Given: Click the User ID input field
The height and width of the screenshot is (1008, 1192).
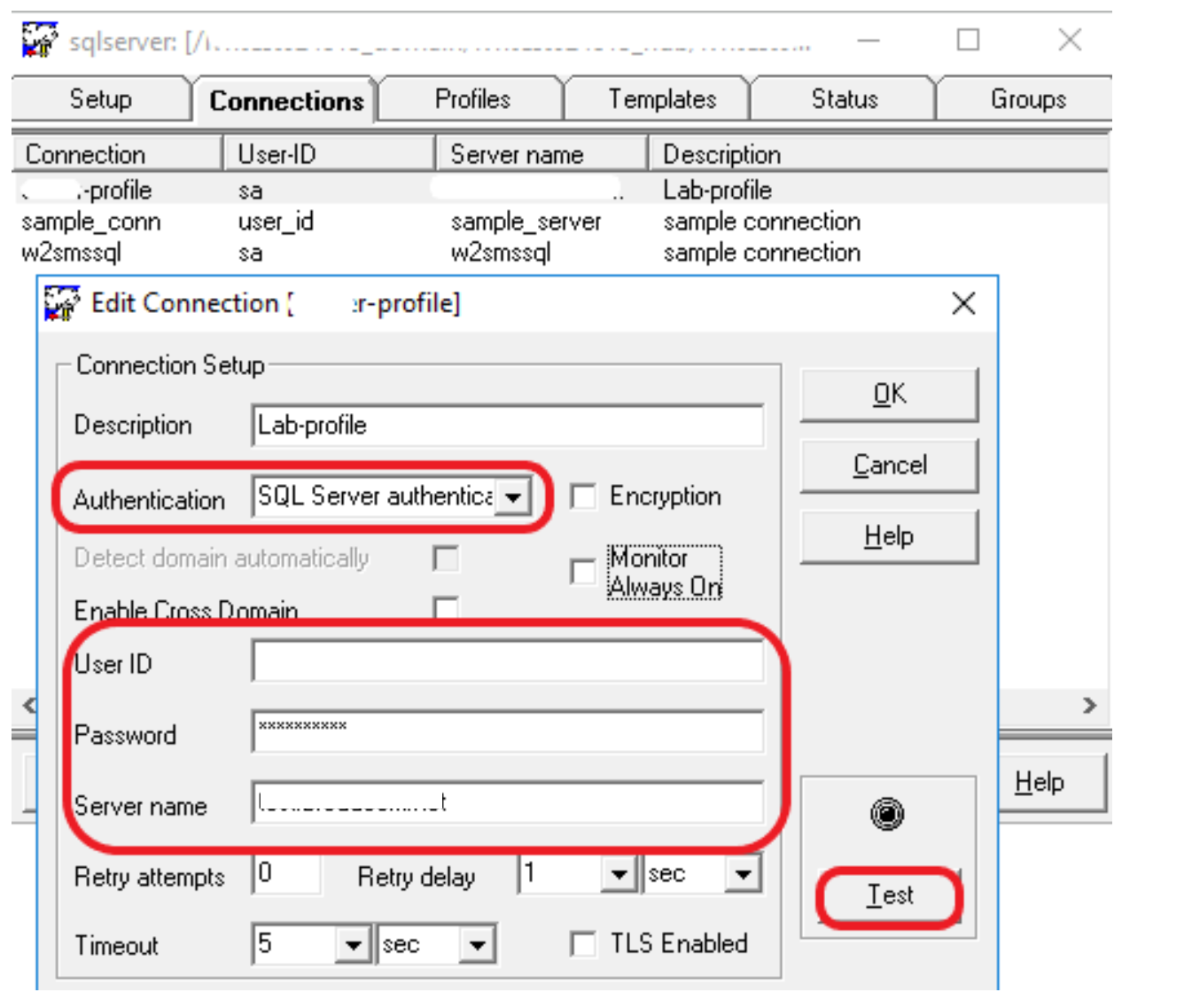Looking at the screenshot, I should click(507, 662).
